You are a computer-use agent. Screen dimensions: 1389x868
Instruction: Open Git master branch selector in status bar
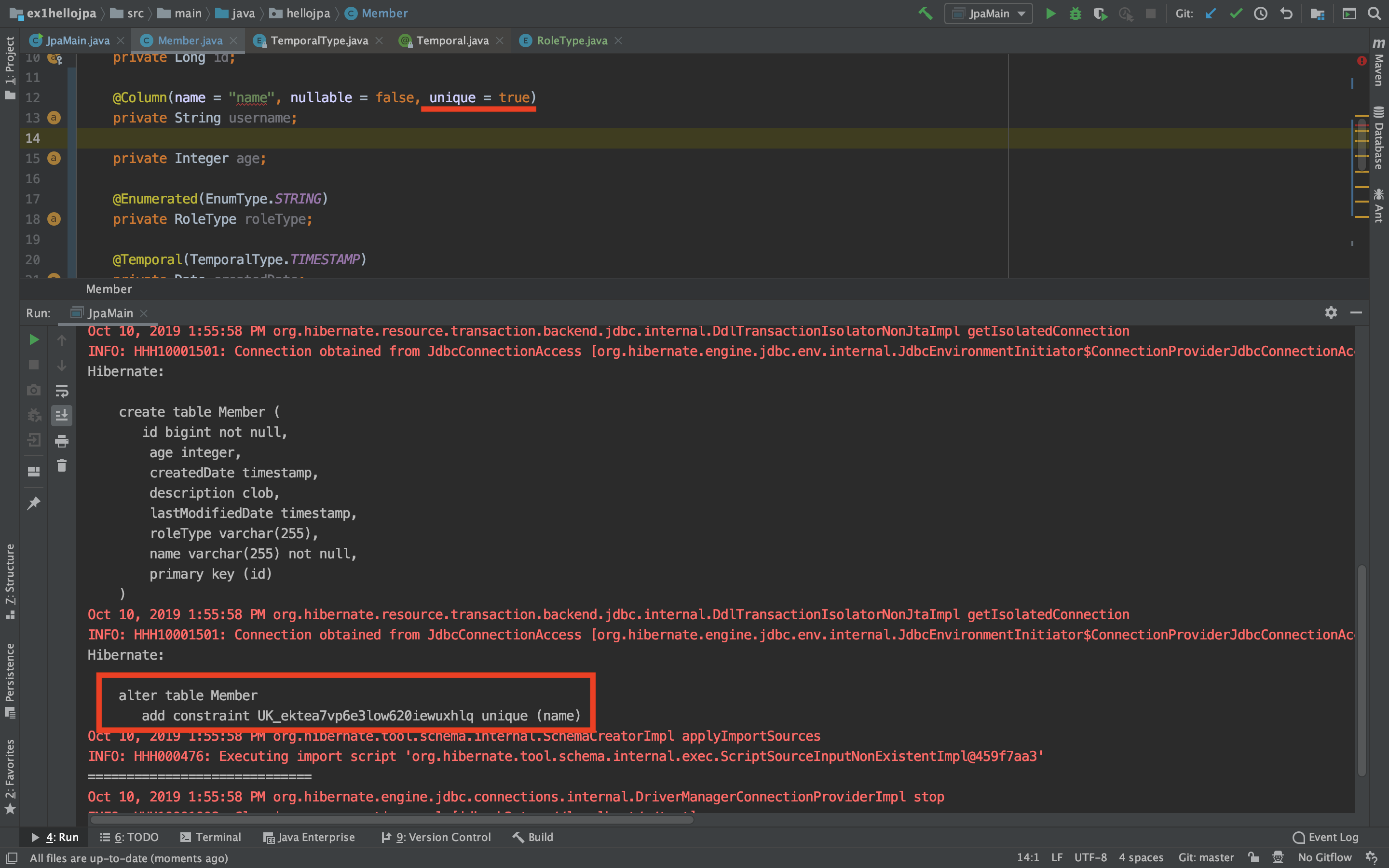[x=1206, y=857]
